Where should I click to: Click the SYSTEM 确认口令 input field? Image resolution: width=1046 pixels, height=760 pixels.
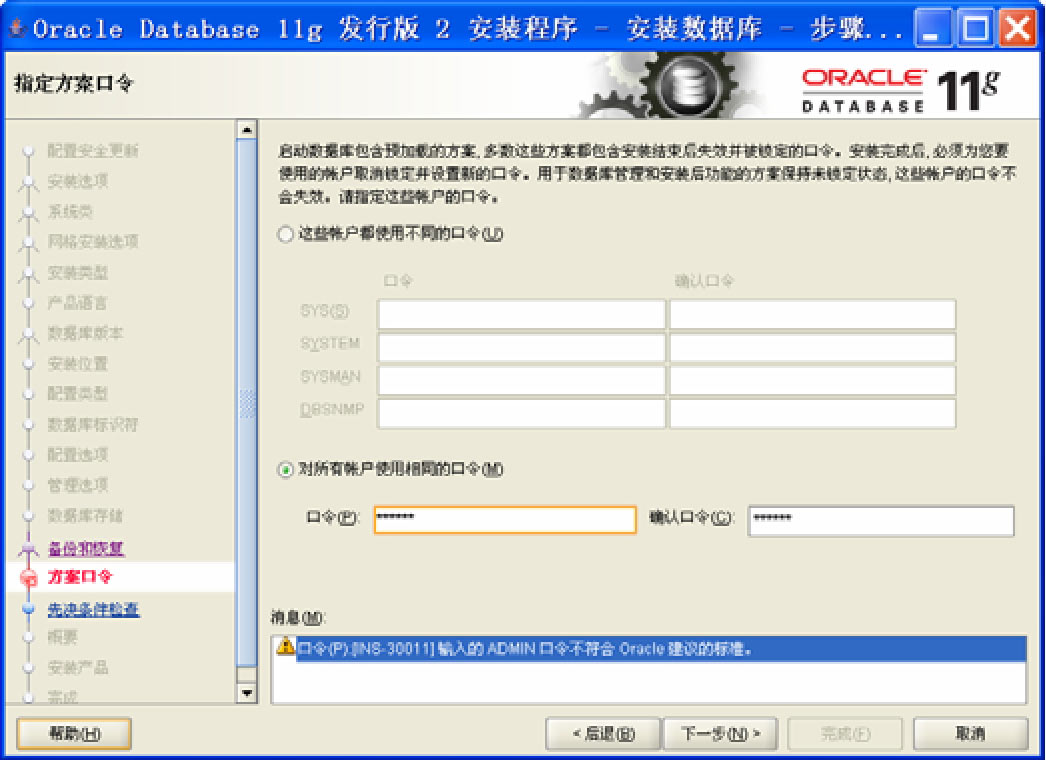(813, 348)
